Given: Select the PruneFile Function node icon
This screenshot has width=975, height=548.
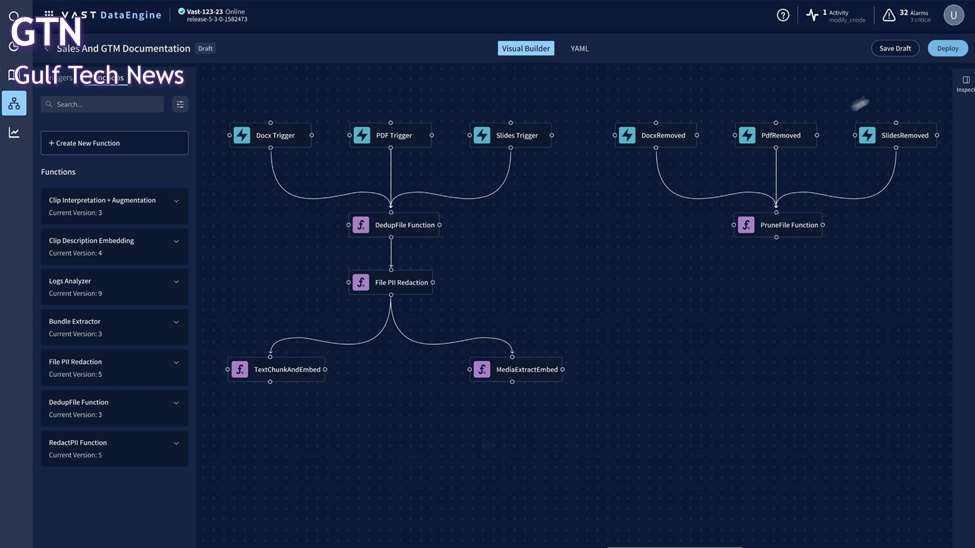Looking at the screenshot, I should coord(746,225).
